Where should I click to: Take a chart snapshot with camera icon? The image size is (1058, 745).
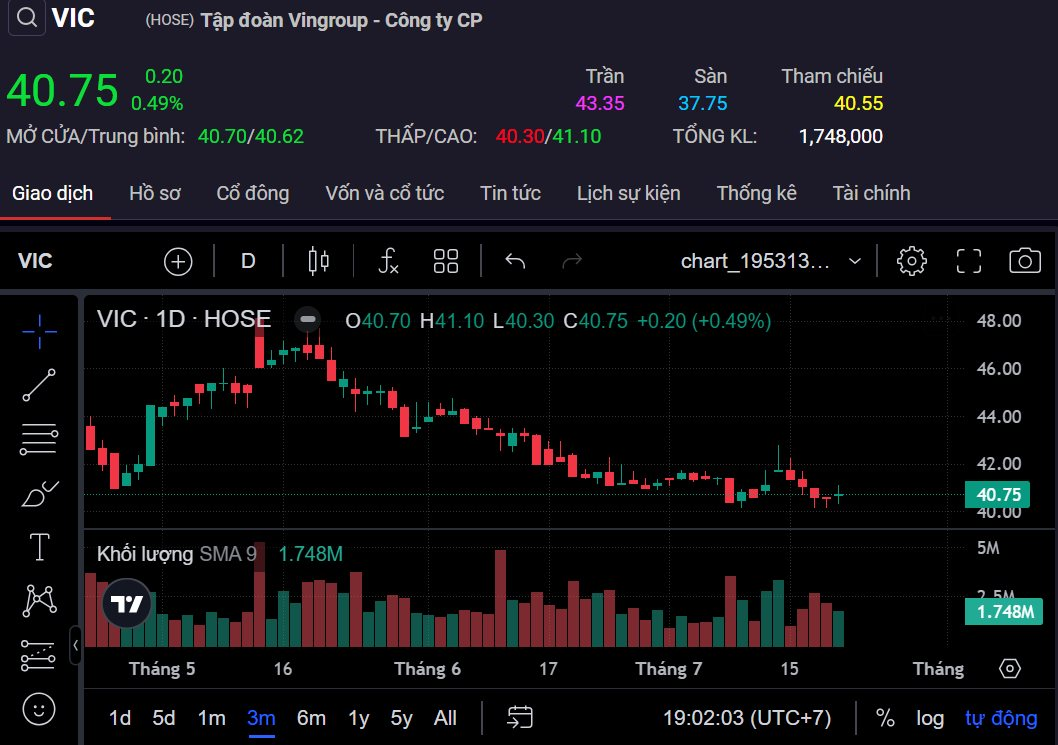click(1024, 262)
